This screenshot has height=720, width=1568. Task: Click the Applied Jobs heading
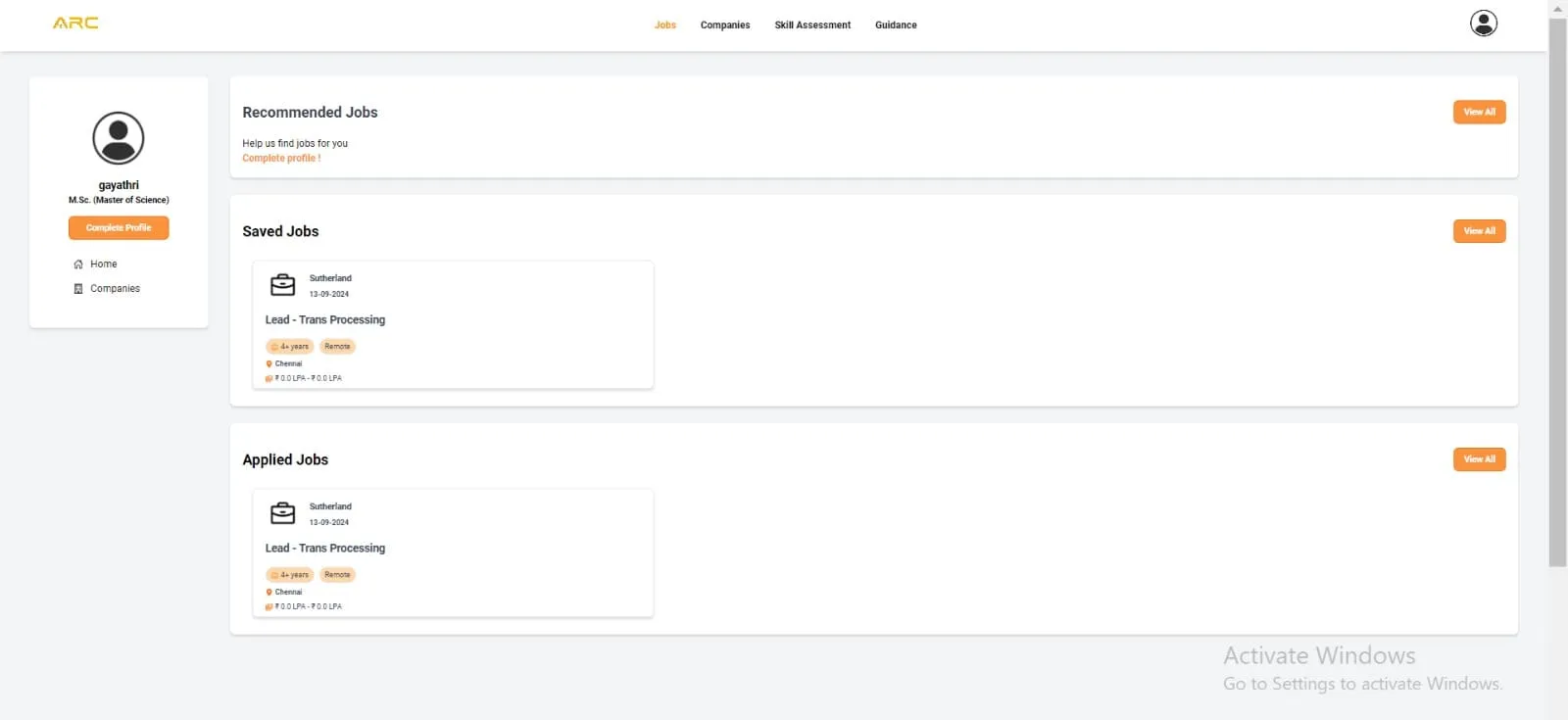[285, 459]
